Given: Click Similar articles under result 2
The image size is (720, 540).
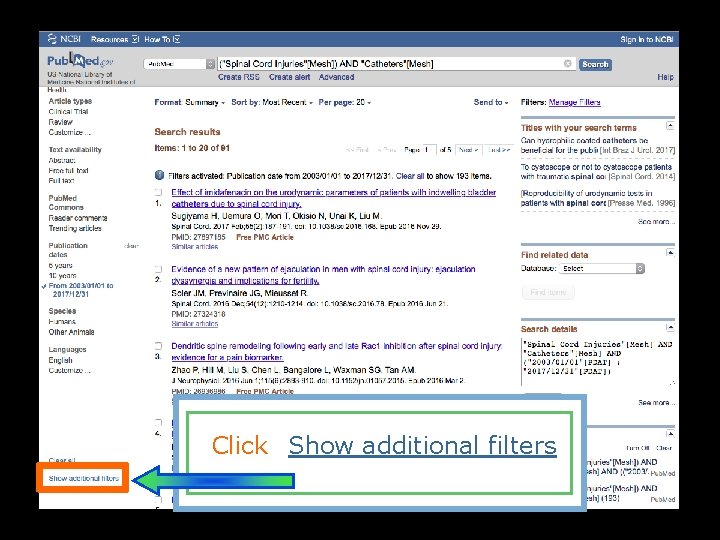Looking at the screenshot, I should pyautogui.click(x=195, y=324).
